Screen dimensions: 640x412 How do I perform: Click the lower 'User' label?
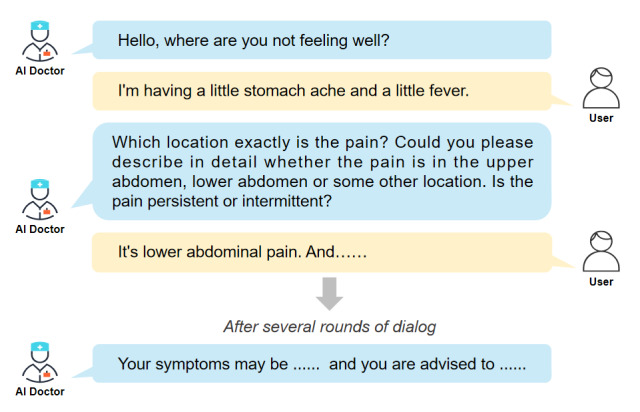(601, 282)
